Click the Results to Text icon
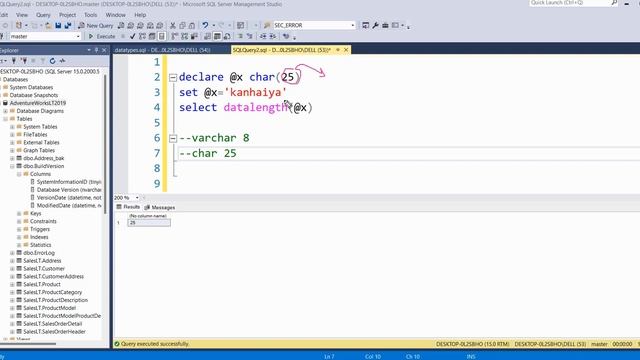640x360 pixels. click(x=208, y=36)
